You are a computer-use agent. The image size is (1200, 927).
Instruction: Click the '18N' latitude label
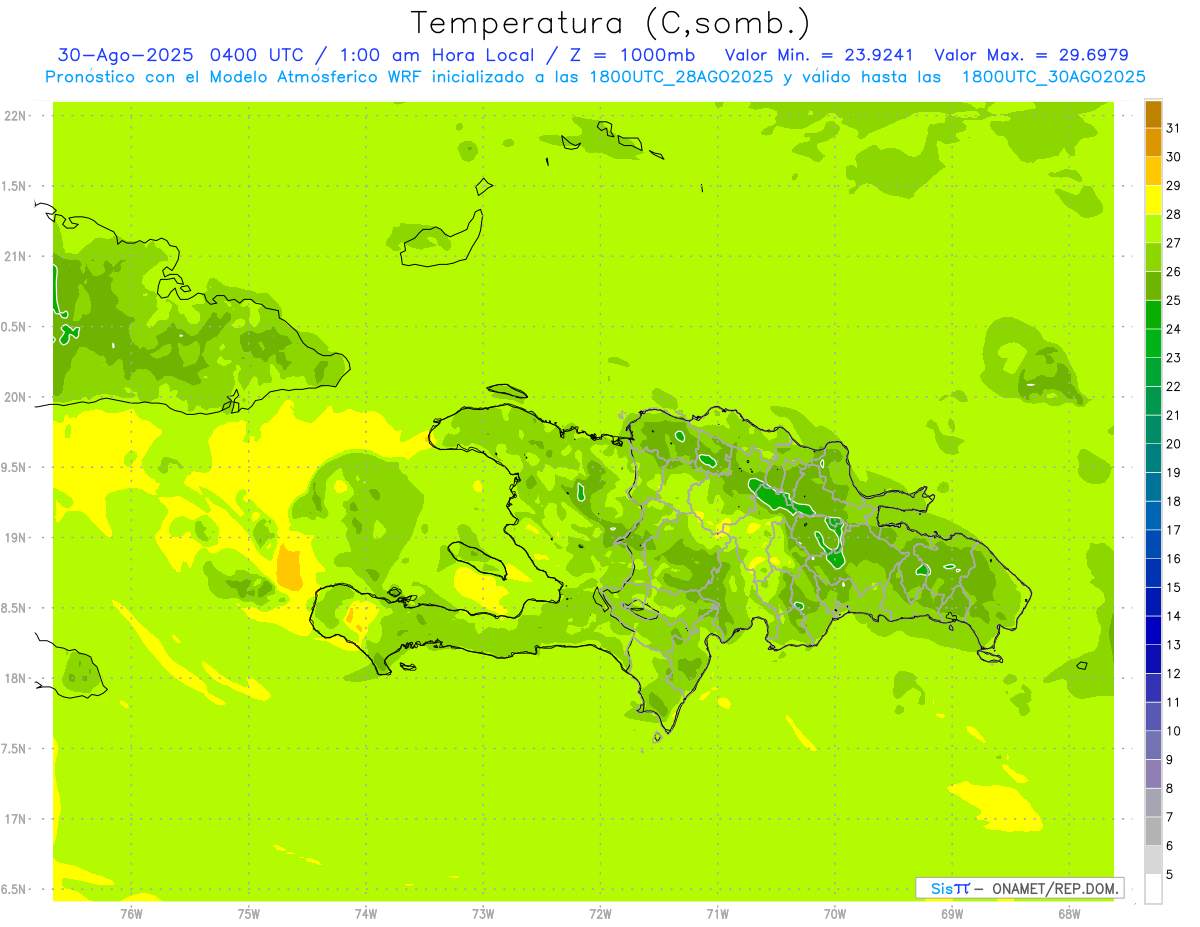pos(16,679)
